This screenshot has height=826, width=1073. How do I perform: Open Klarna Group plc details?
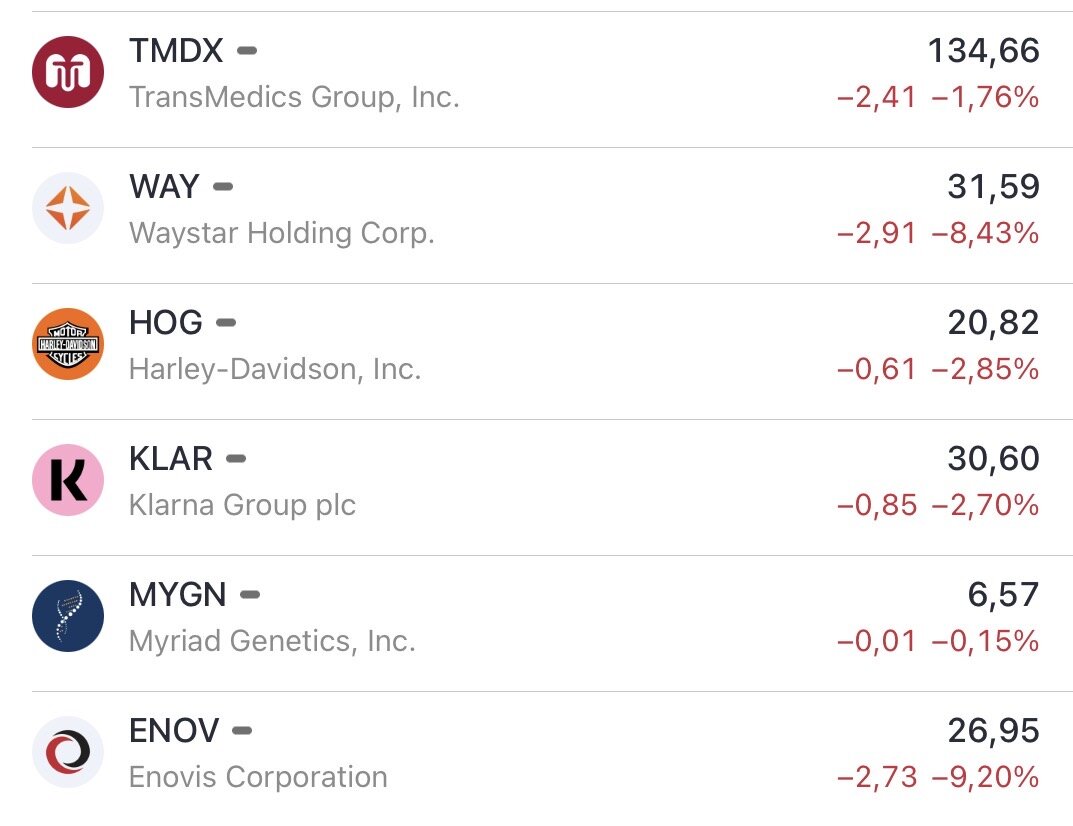tap(242, 506)
